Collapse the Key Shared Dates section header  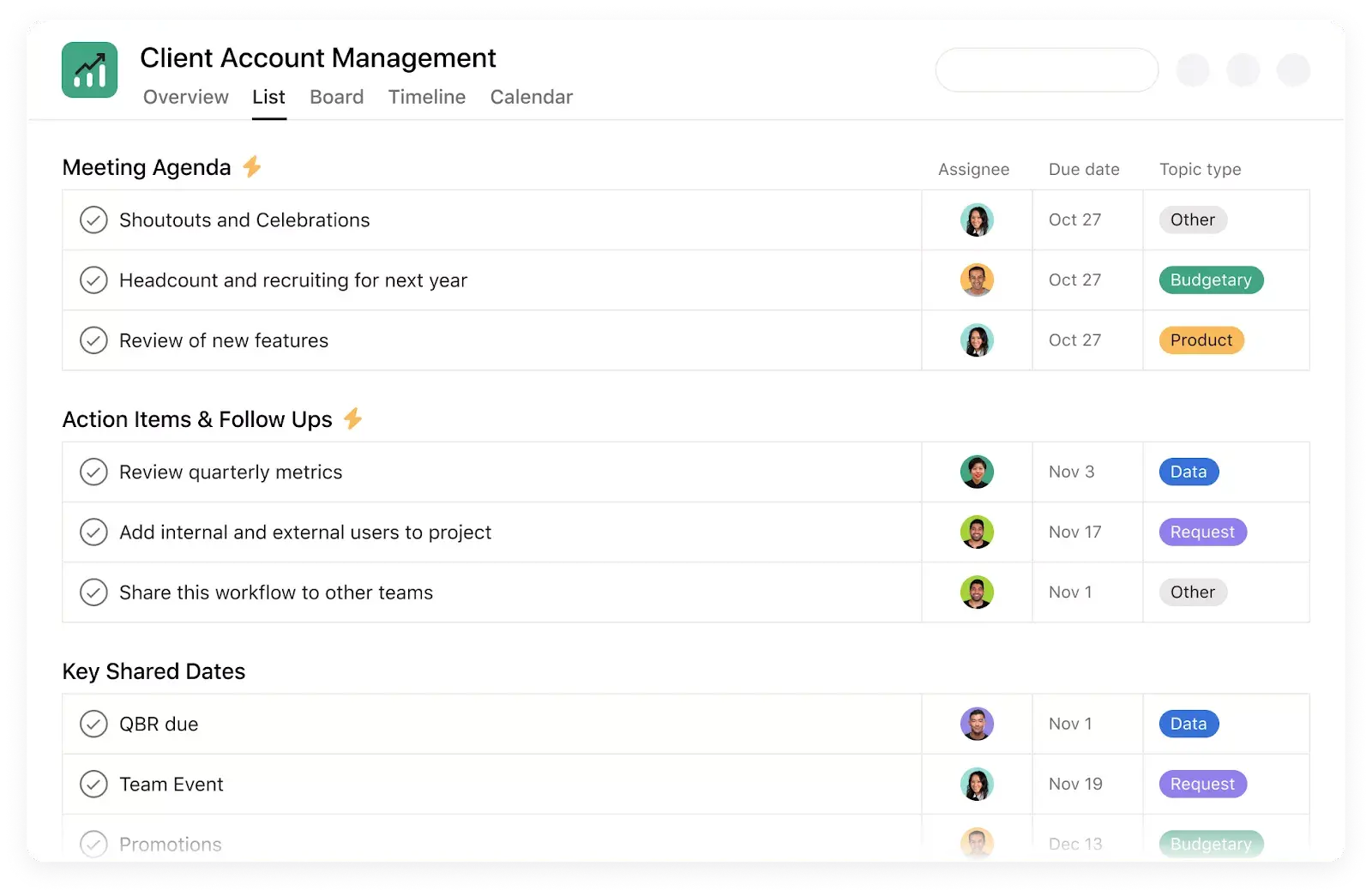coord(153,671)
